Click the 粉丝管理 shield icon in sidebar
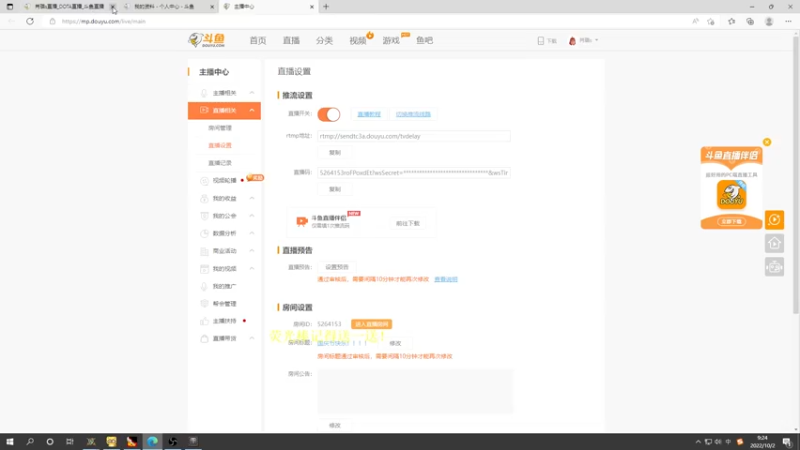 click(x=204, y=304)
